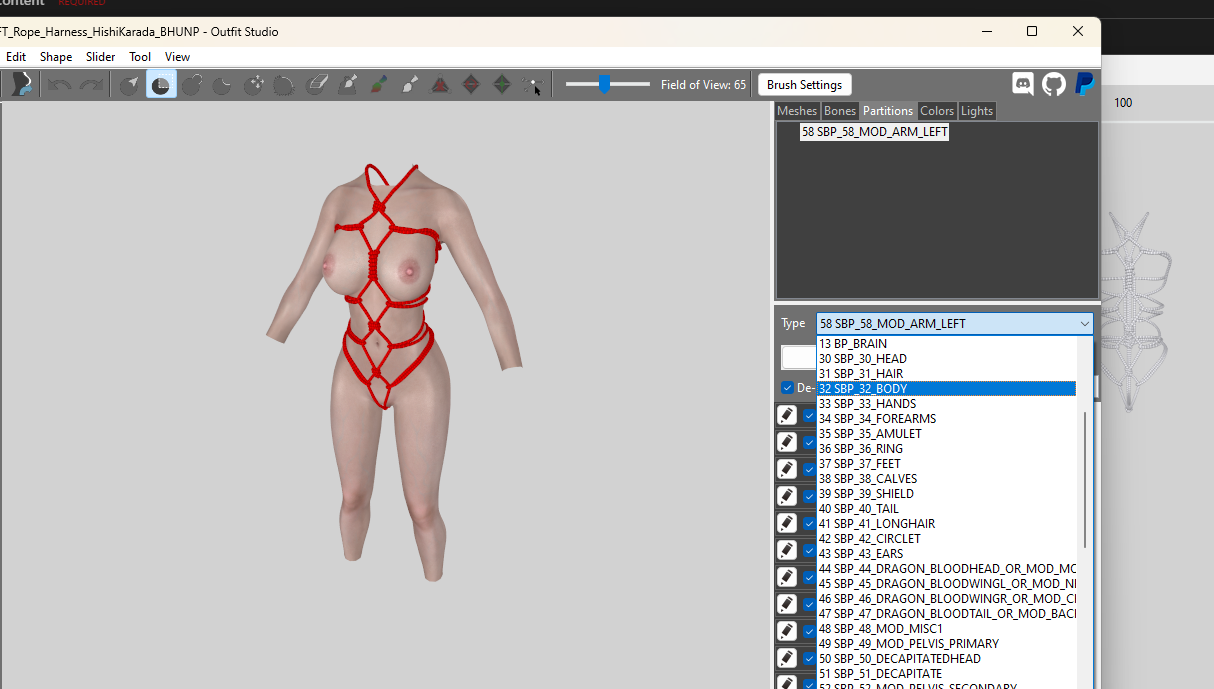Choose the multicolor paint brush tool

point(378,85)
